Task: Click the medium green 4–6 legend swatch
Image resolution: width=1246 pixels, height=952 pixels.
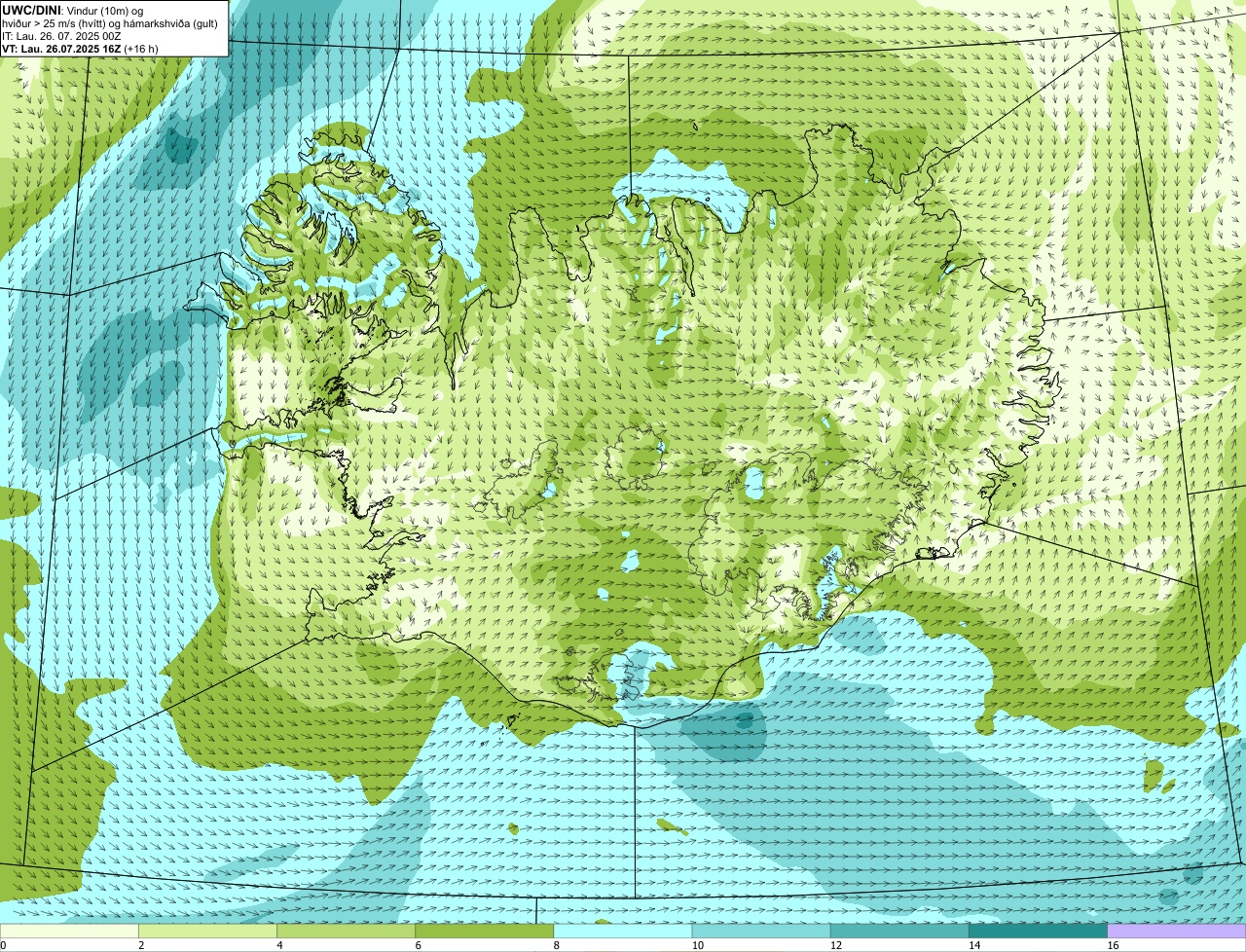Action: click(348, 931)
